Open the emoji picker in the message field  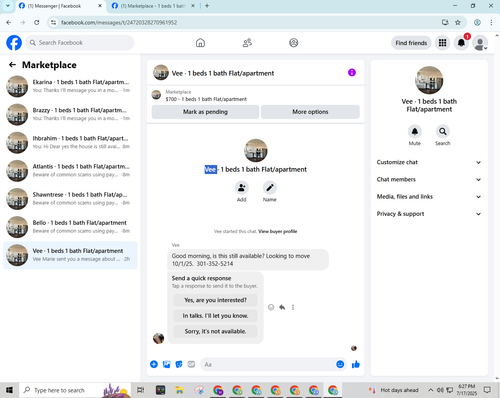coord(340,364)
